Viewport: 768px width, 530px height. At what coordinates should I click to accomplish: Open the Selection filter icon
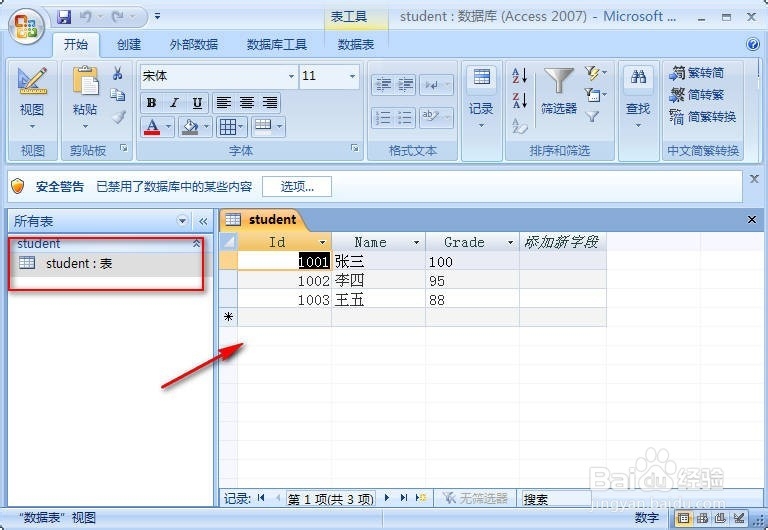pyautogui.click(x=595, y=73)
